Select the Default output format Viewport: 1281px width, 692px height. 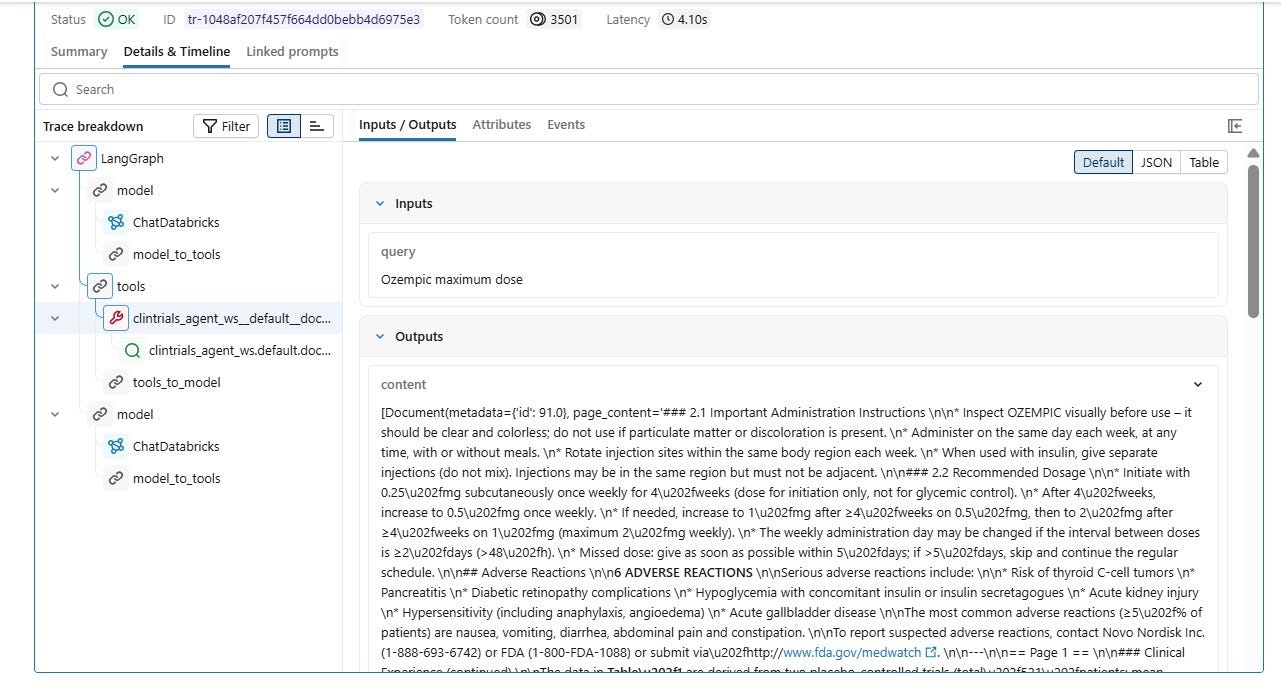click(1103, 162)
